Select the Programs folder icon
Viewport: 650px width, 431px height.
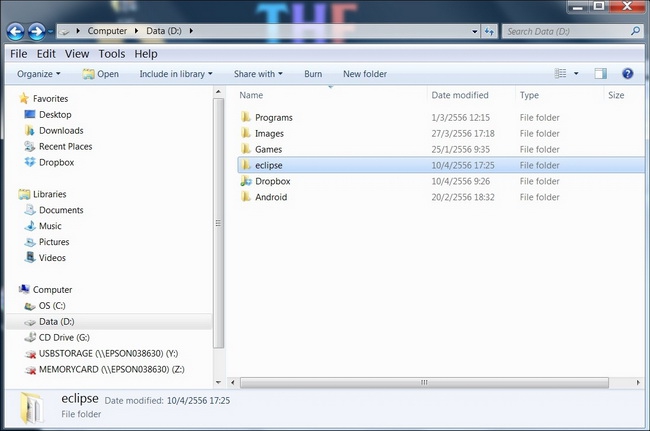[246, 117]
